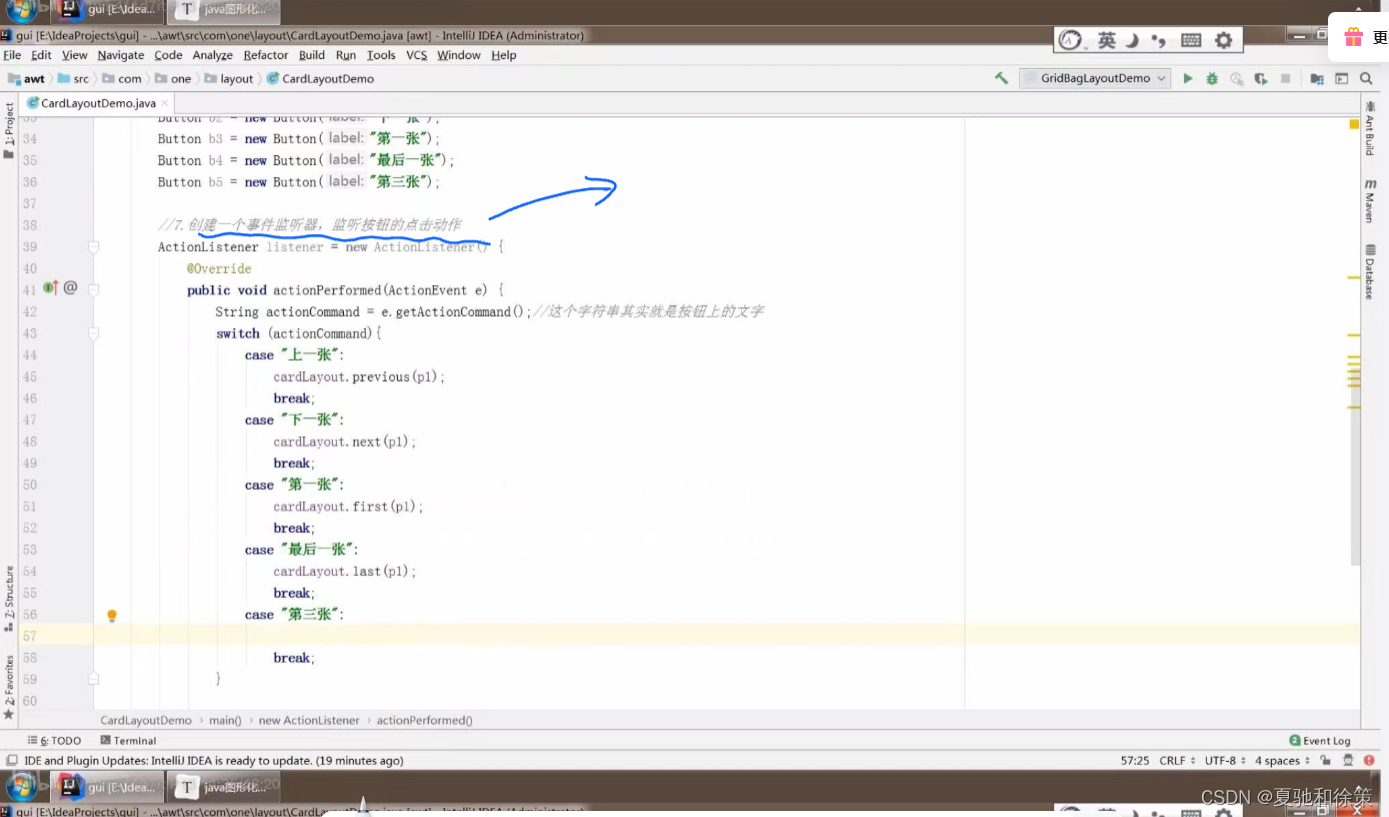
Task: Open the 6: TODO tool window
Action: (54, 740)
